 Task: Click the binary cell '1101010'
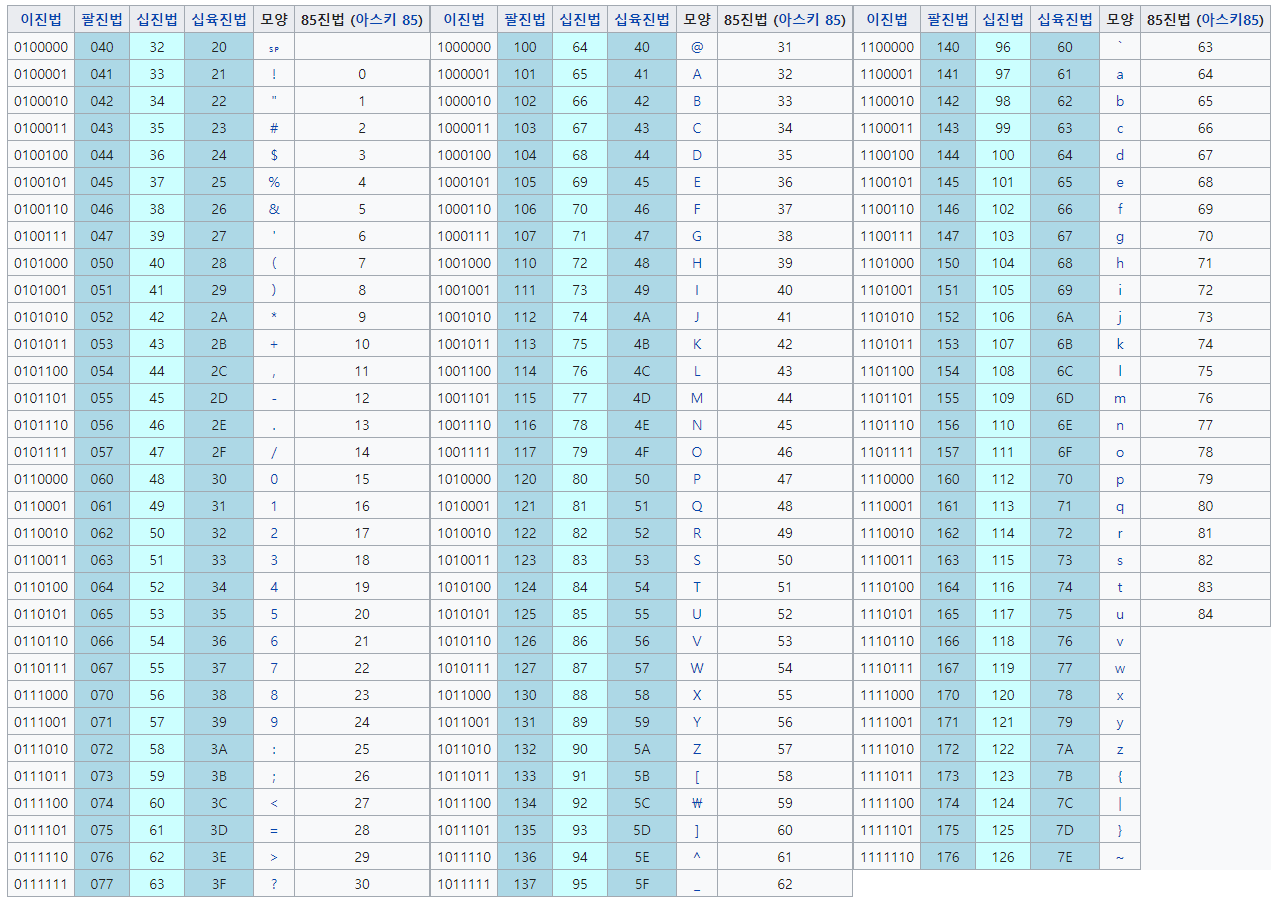(x=887, y=317)
